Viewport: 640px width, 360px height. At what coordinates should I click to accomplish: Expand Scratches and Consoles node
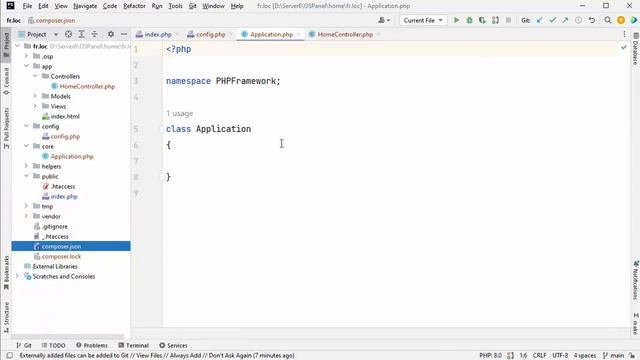pyautogui.click(x=18, y=276)
